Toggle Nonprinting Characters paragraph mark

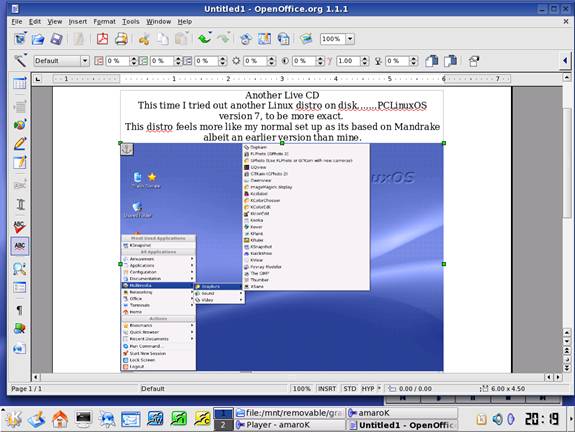[20, 310]
